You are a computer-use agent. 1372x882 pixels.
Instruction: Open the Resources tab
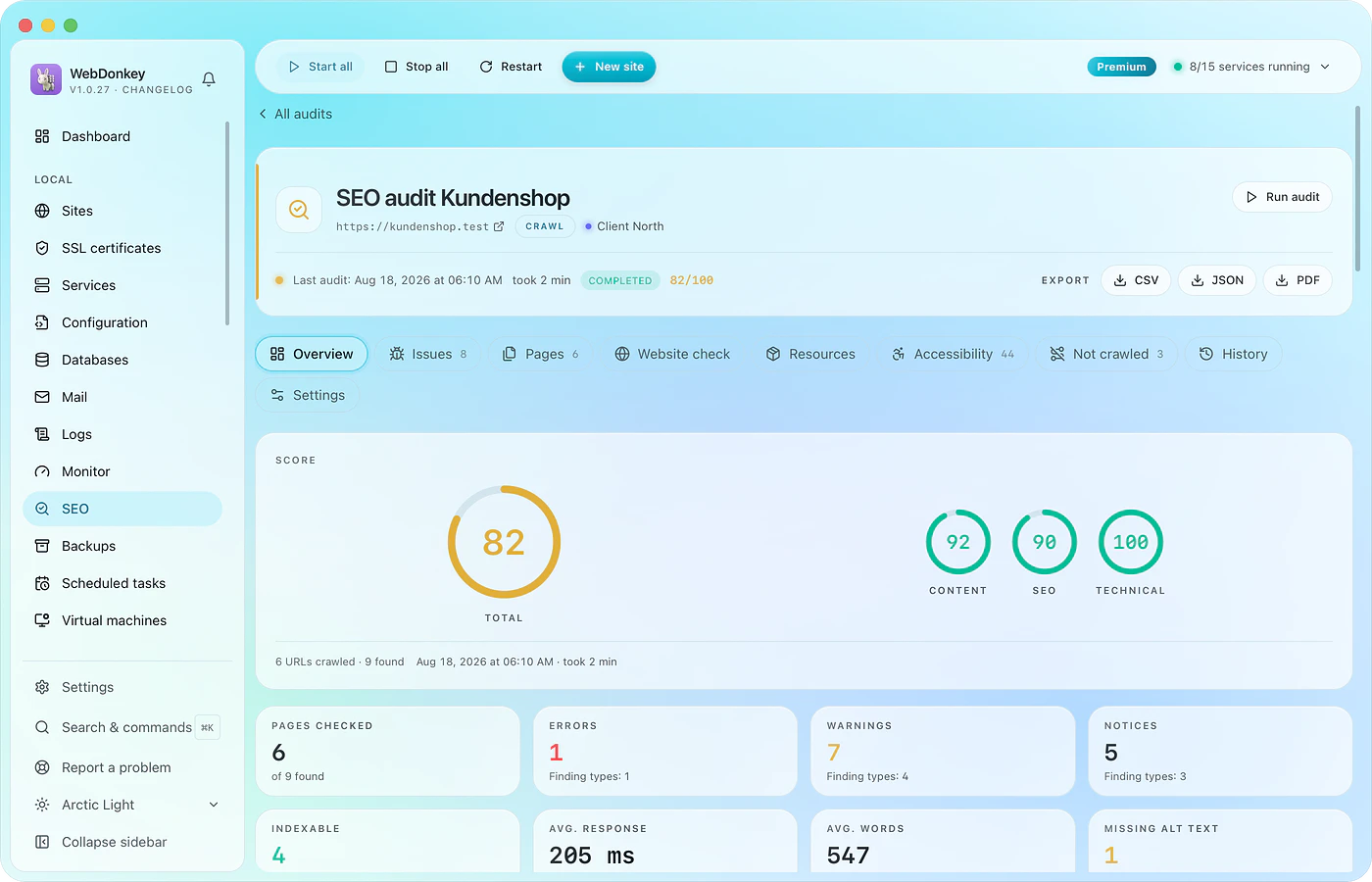(x=810, y=354)
